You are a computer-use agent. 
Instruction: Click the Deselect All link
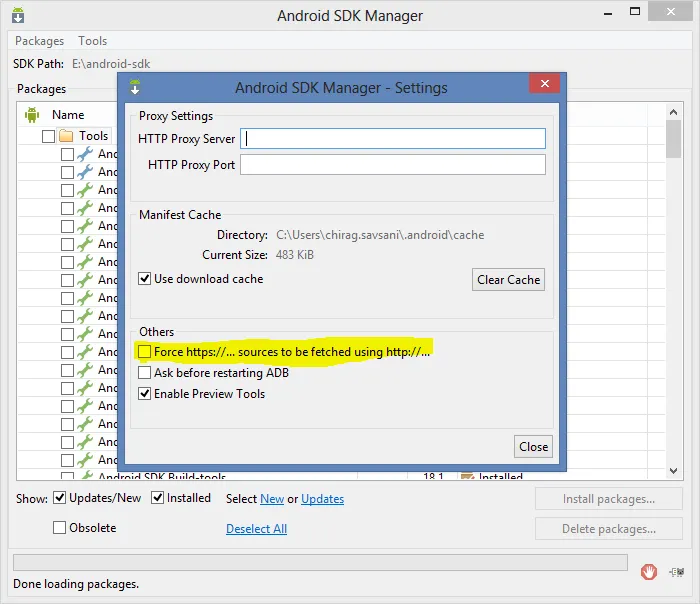256,529
